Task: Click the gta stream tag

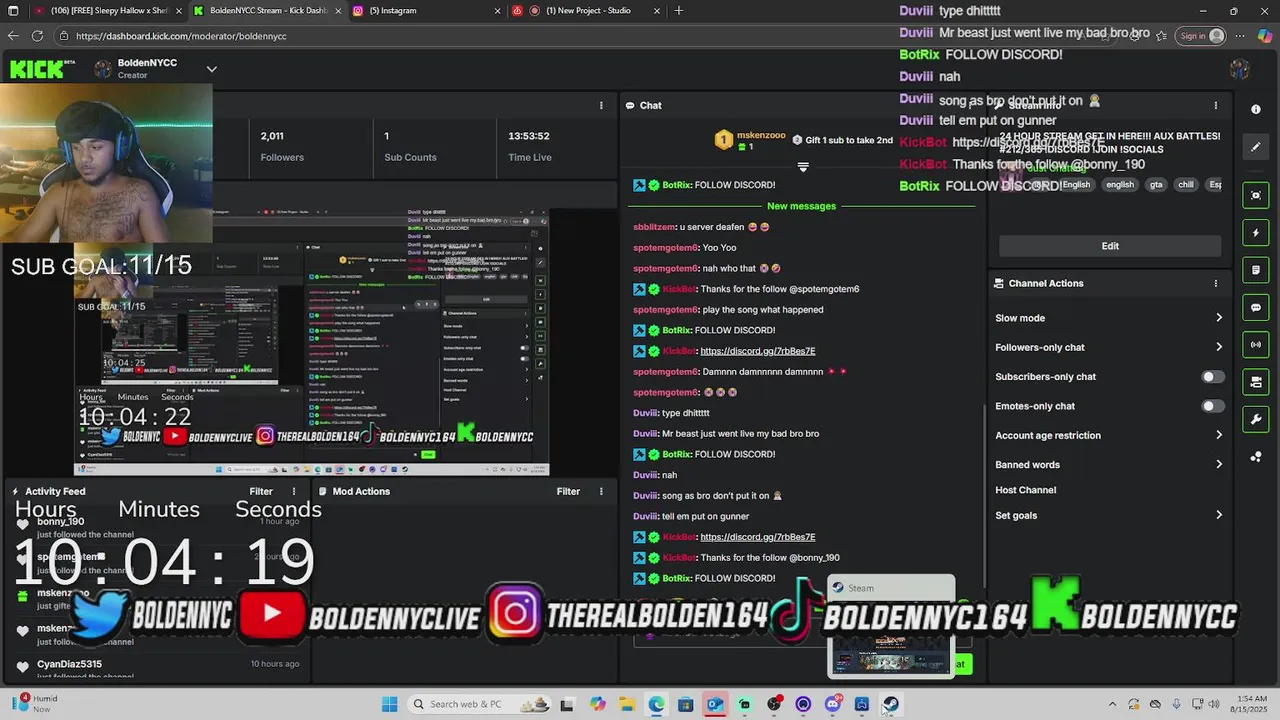Action: 1156,185
